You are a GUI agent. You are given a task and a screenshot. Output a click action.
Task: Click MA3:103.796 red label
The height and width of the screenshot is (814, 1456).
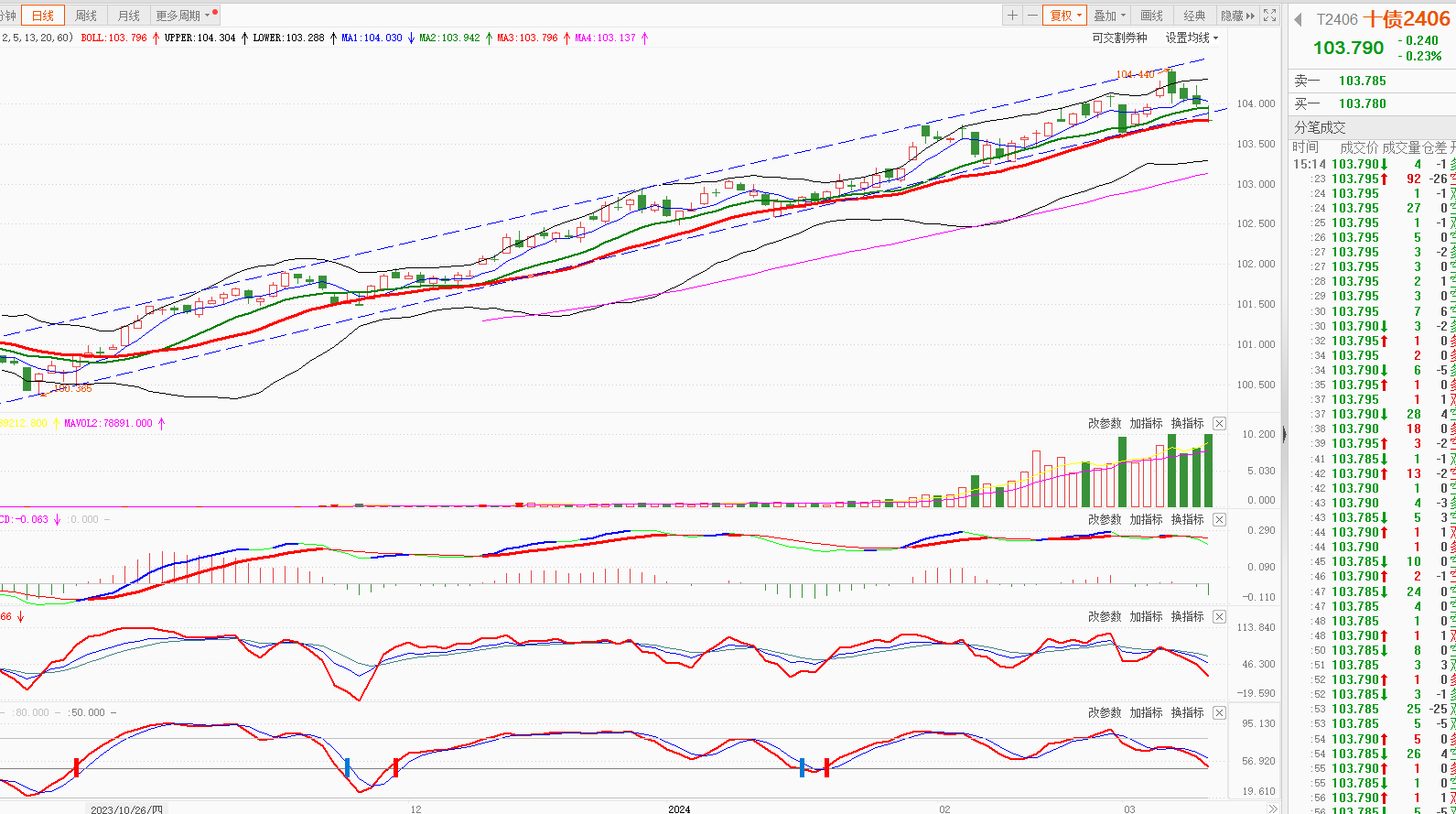[x=527, y=38]
